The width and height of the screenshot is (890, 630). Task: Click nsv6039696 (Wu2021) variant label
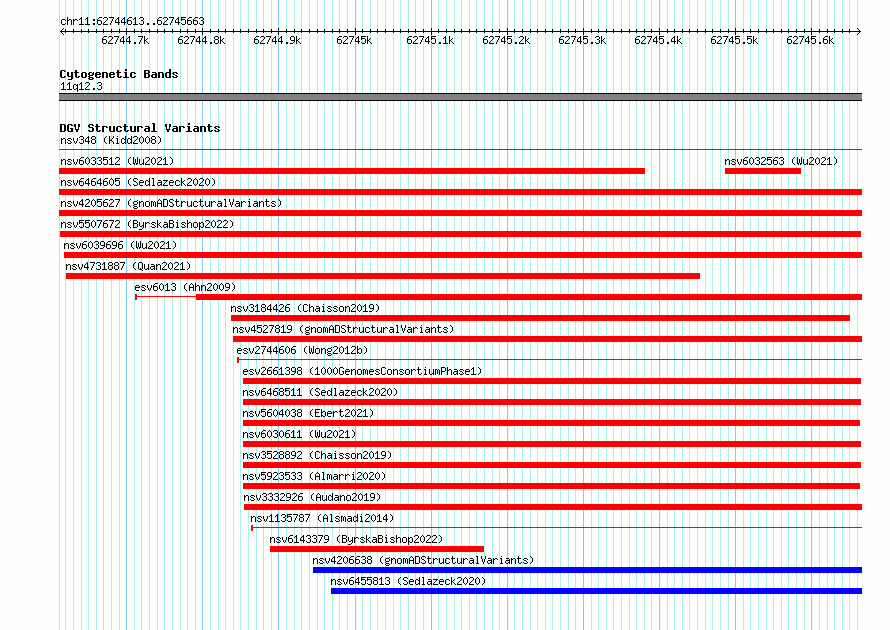point(120,245)
